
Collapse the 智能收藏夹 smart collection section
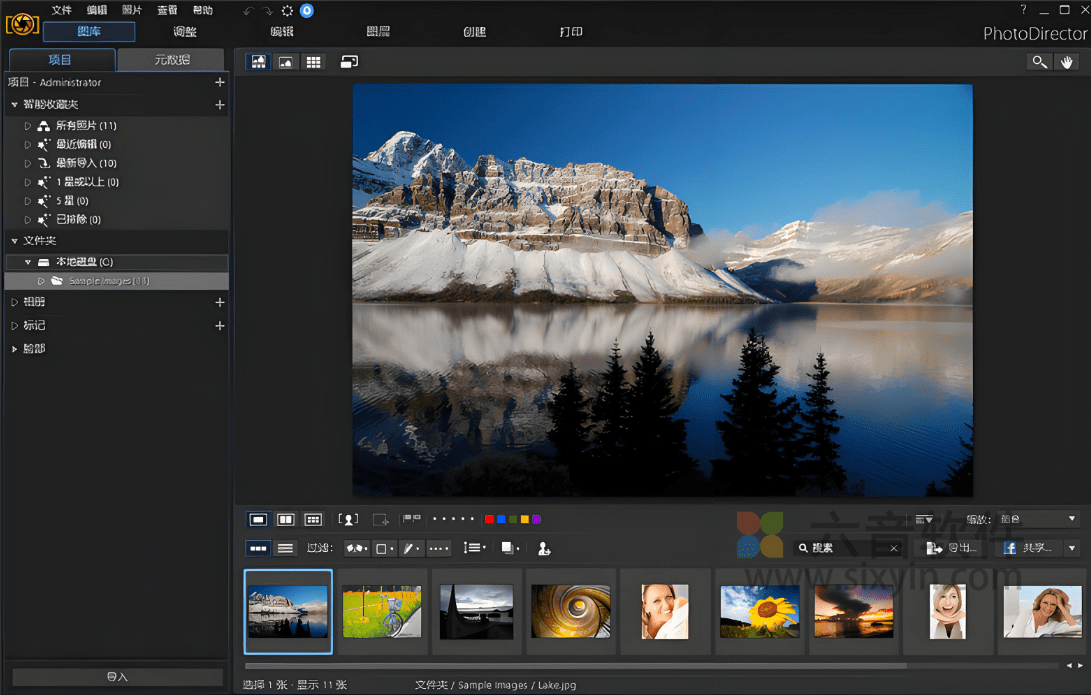[x=14, y=105]
